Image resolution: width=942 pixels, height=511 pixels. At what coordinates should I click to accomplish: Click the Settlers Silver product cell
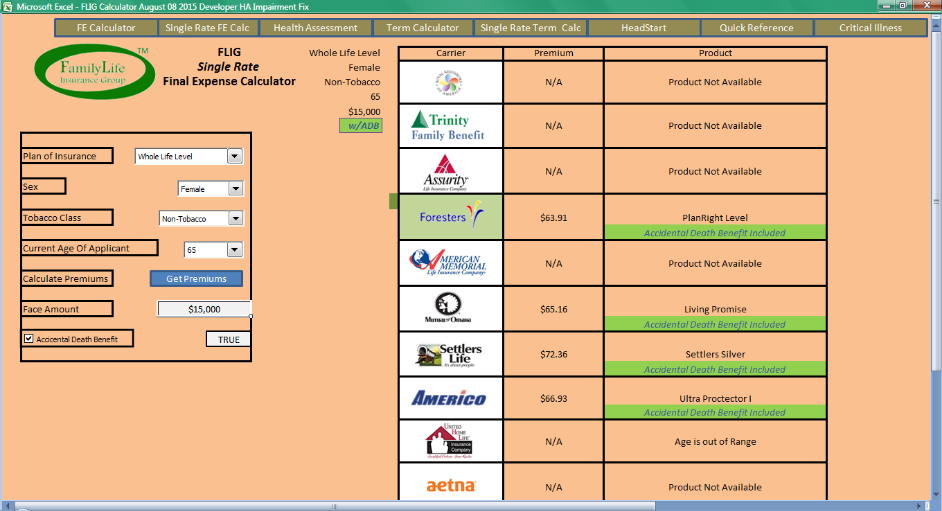coord(715,354)
